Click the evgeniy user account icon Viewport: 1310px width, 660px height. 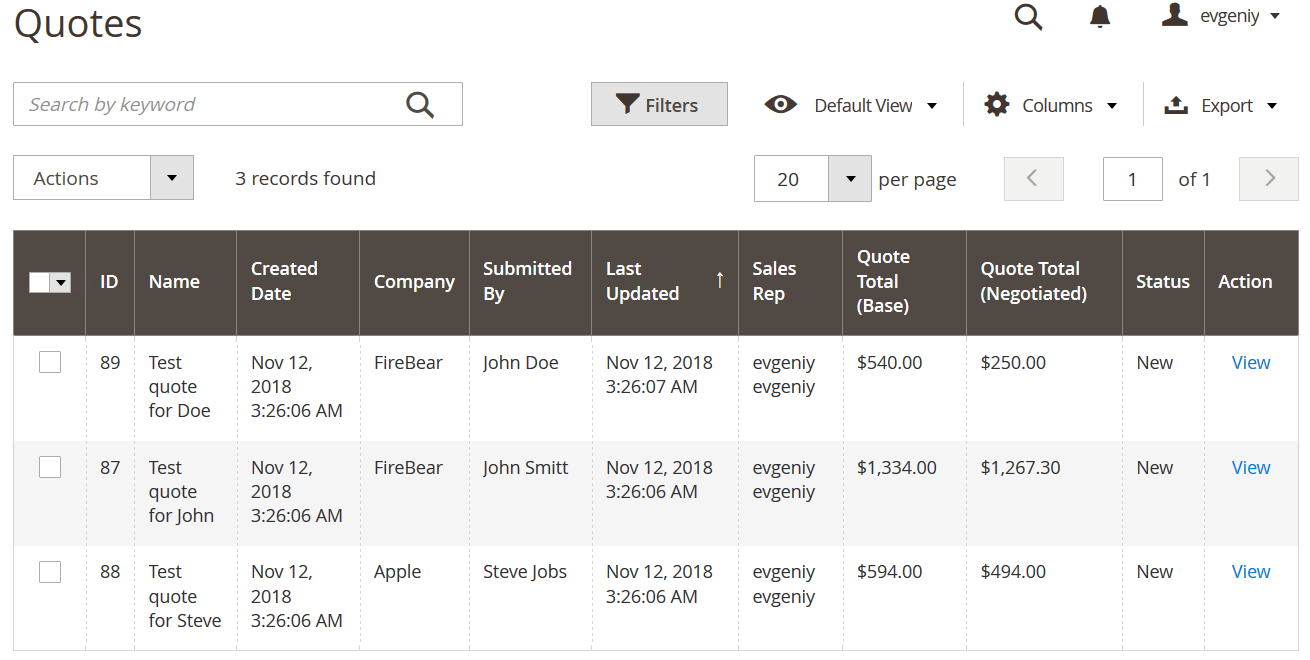(x=1175, y=15)
